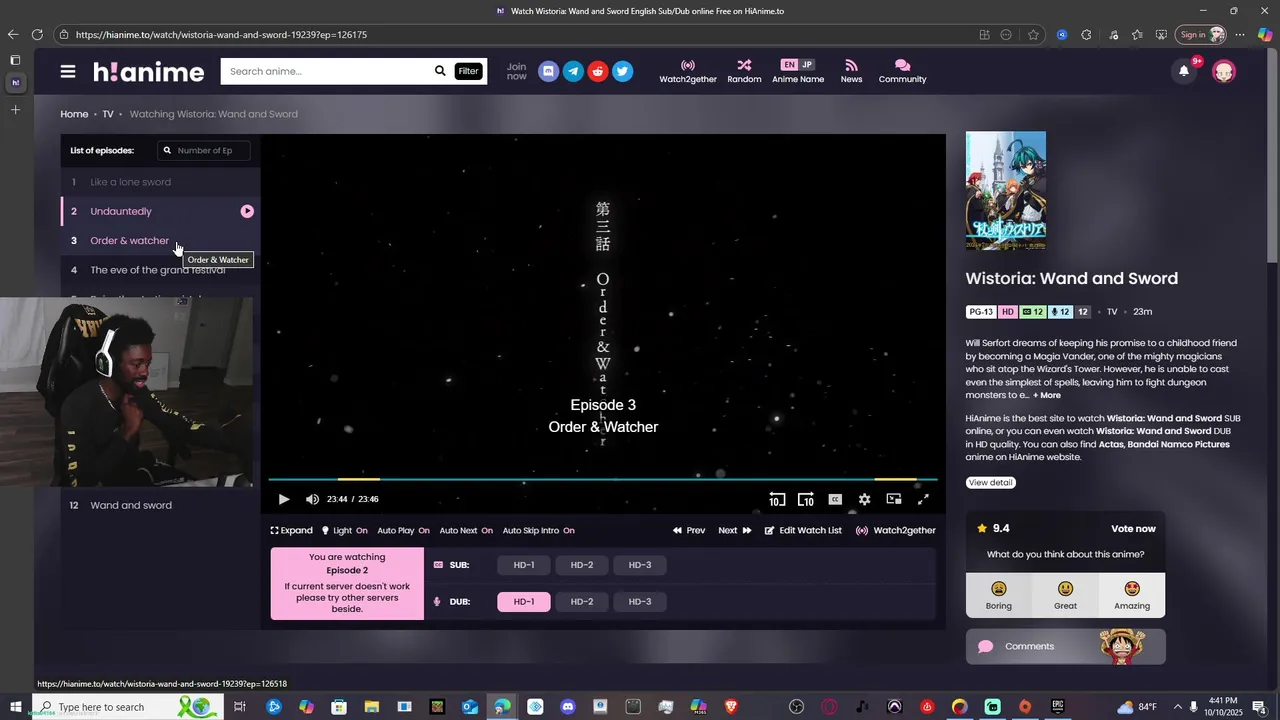Viewport: 1280px width, 720px height.
Task: Rewind 10 seconds
Action: [777, 499]
